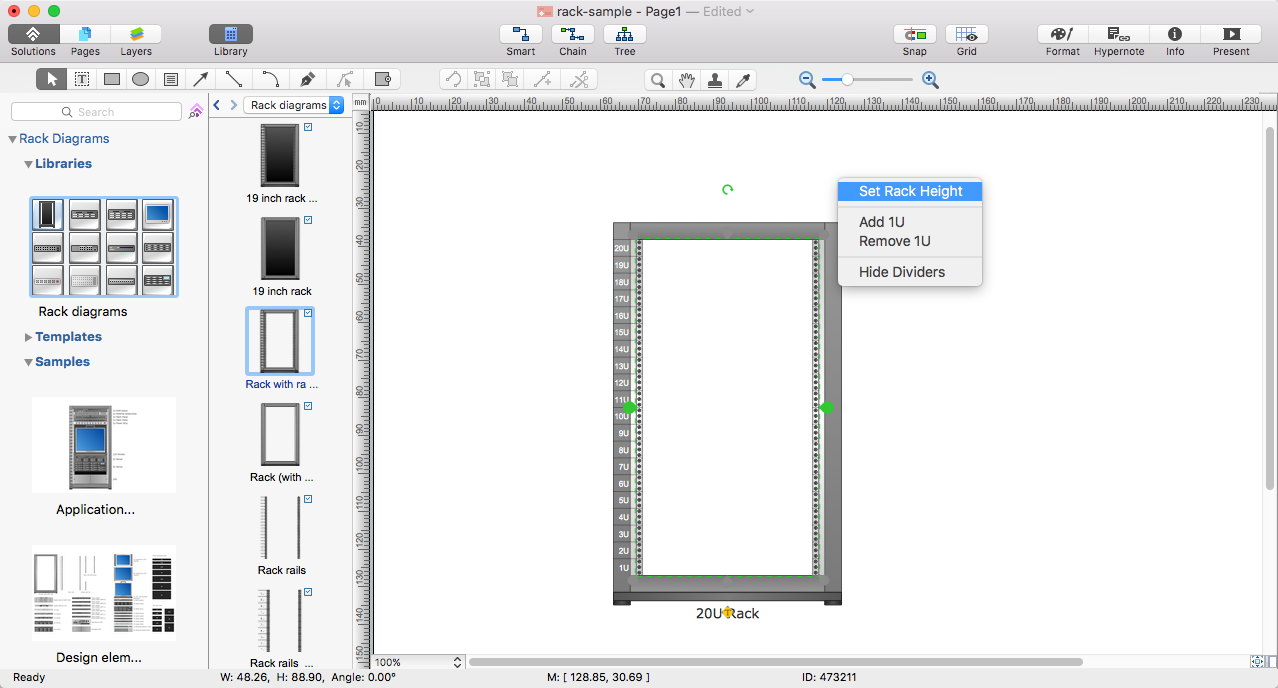Toggle checkbox beside Rack rails item
1278x688 pixels.
[308, 499]
